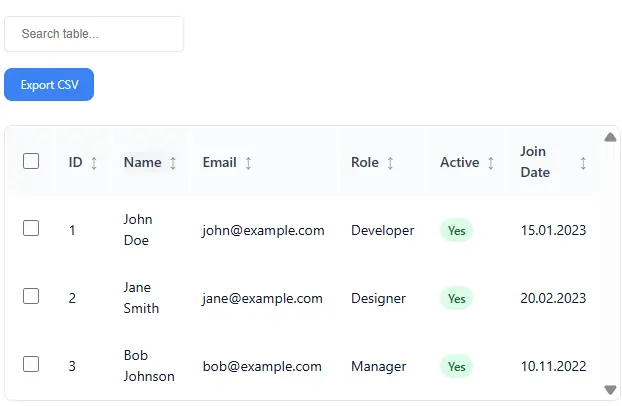Click the Name column header
The image size is (622, 406).
142,162
